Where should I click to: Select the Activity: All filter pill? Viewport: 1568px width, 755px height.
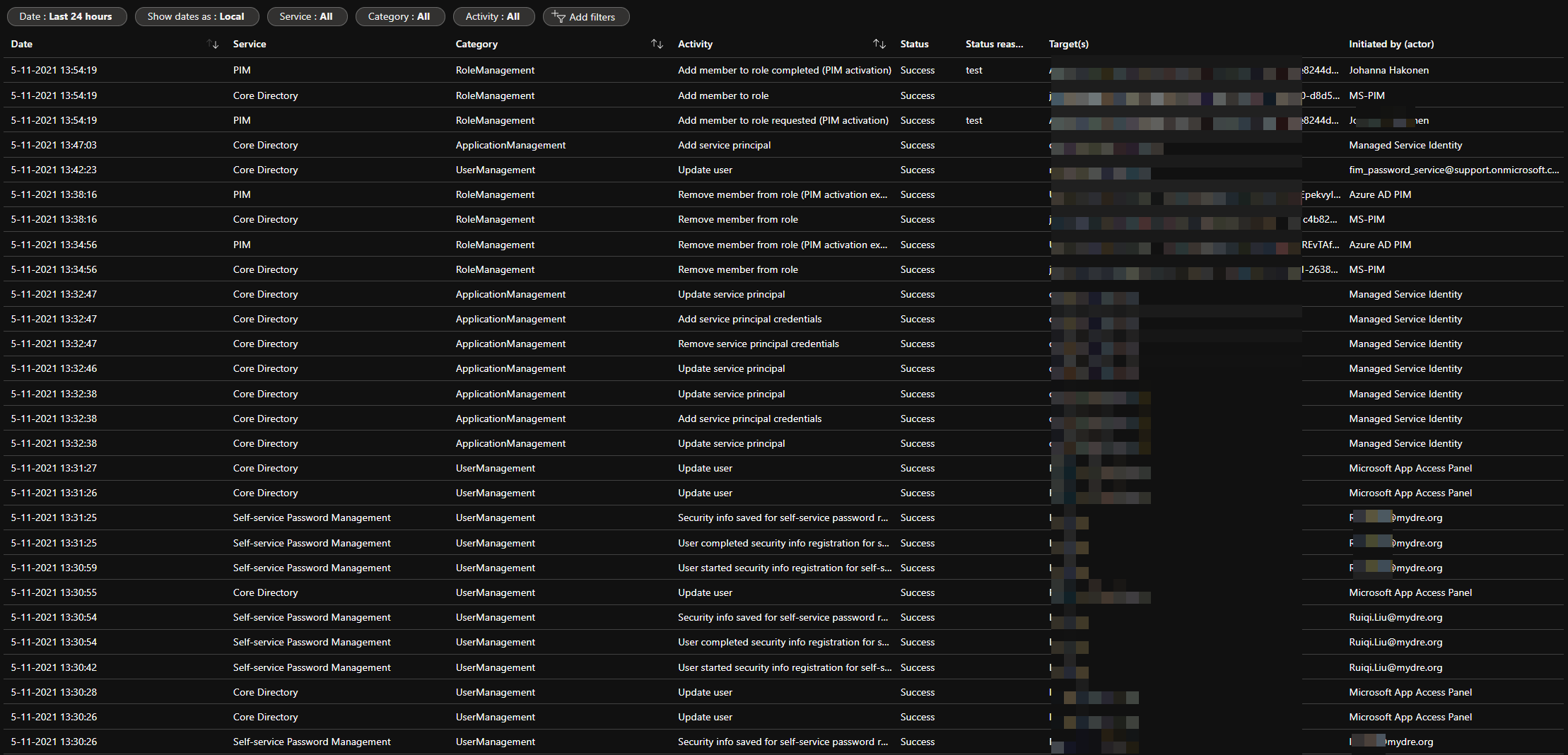(493, 16)
